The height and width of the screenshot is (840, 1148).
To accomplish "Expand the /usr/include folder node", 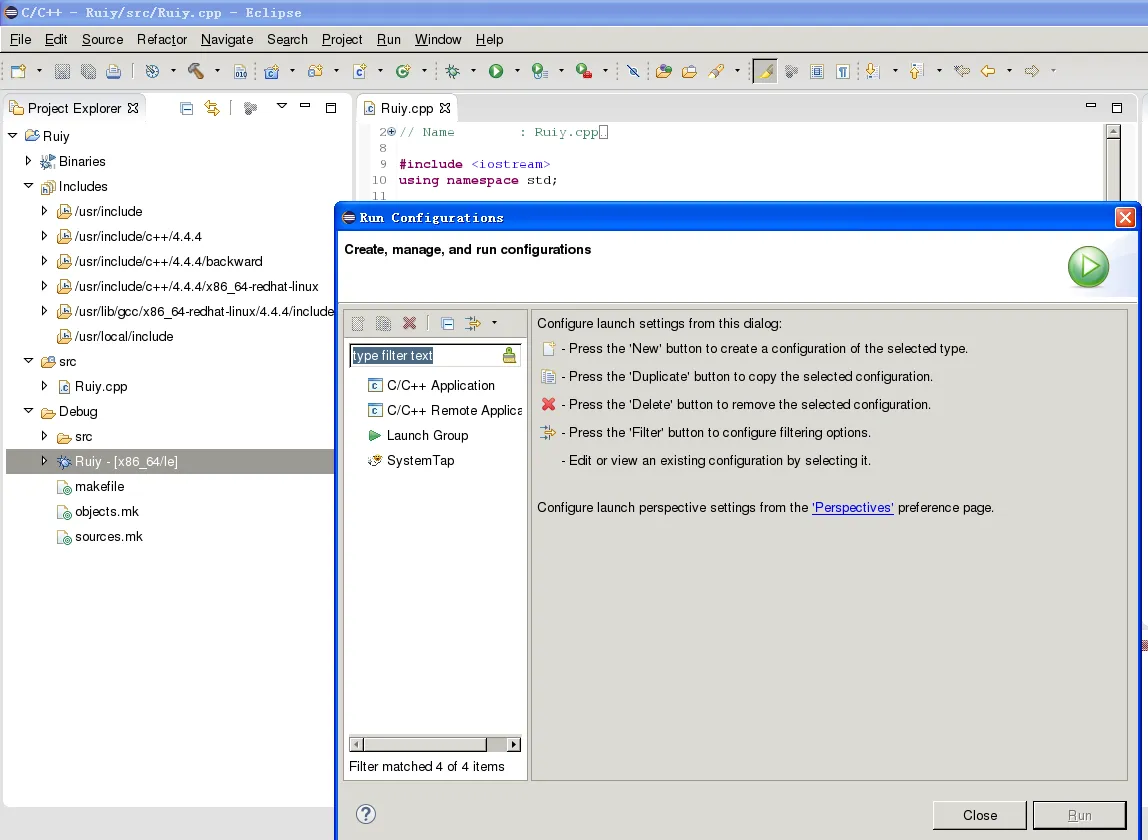I will (x=45, y=211).
